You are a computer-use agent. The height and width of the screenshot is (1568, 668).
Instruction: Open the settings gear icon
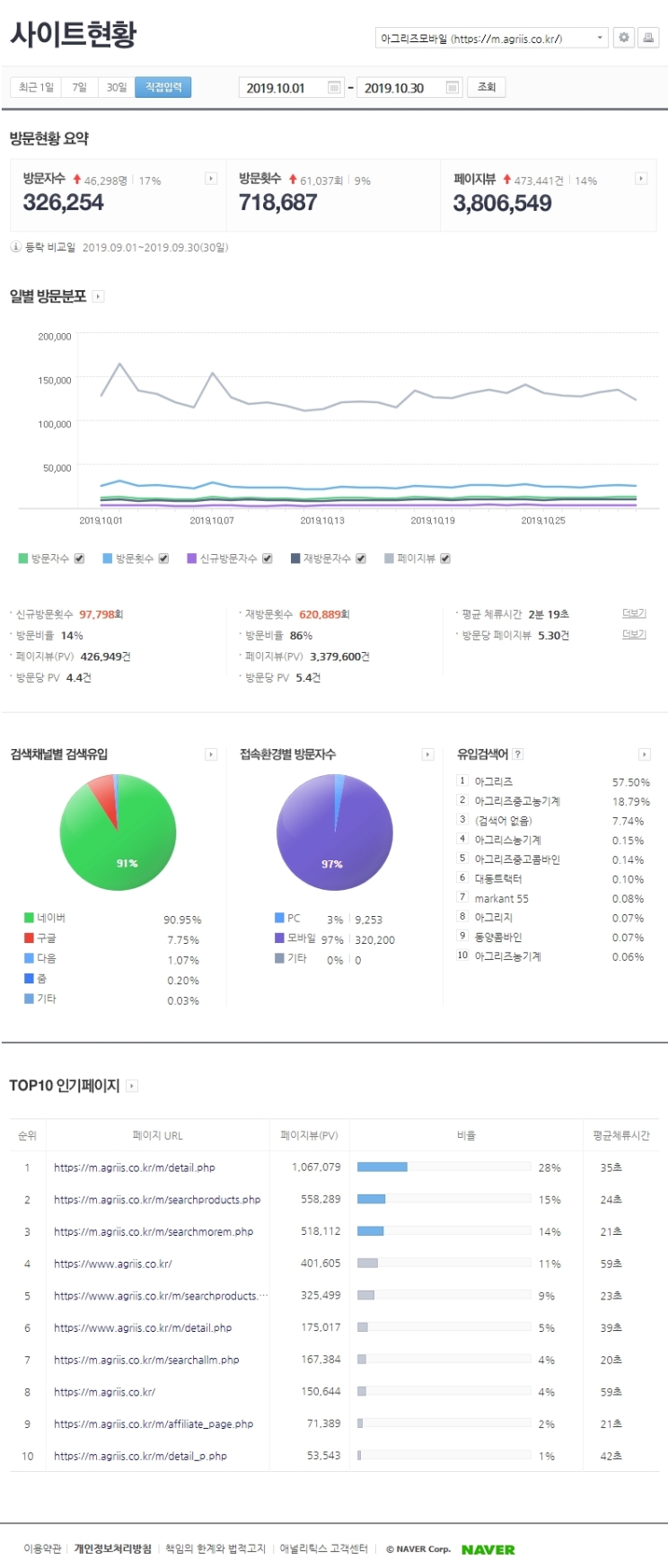click(624, 38)
